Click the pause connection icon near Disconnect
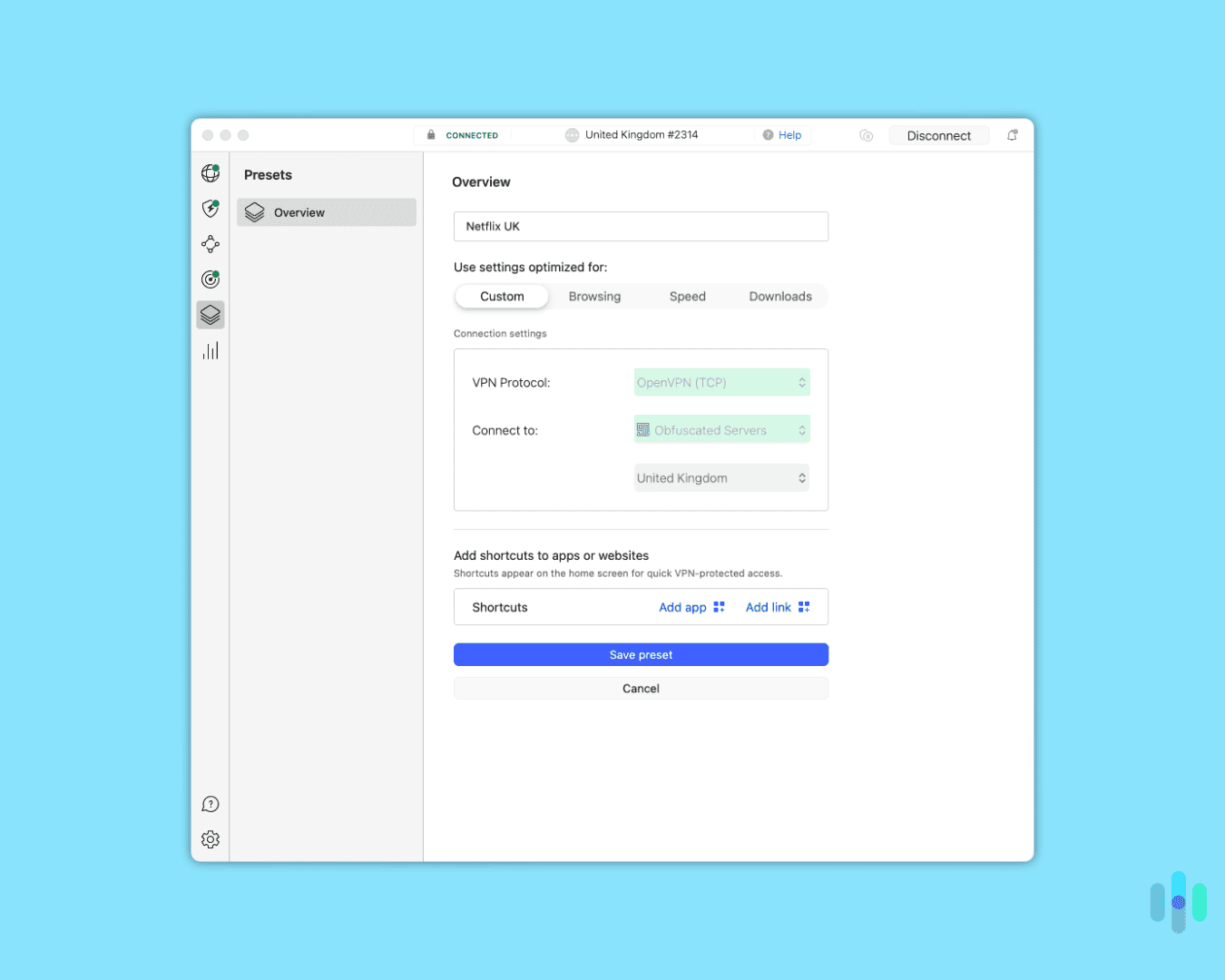 click(x=866, y=134)
